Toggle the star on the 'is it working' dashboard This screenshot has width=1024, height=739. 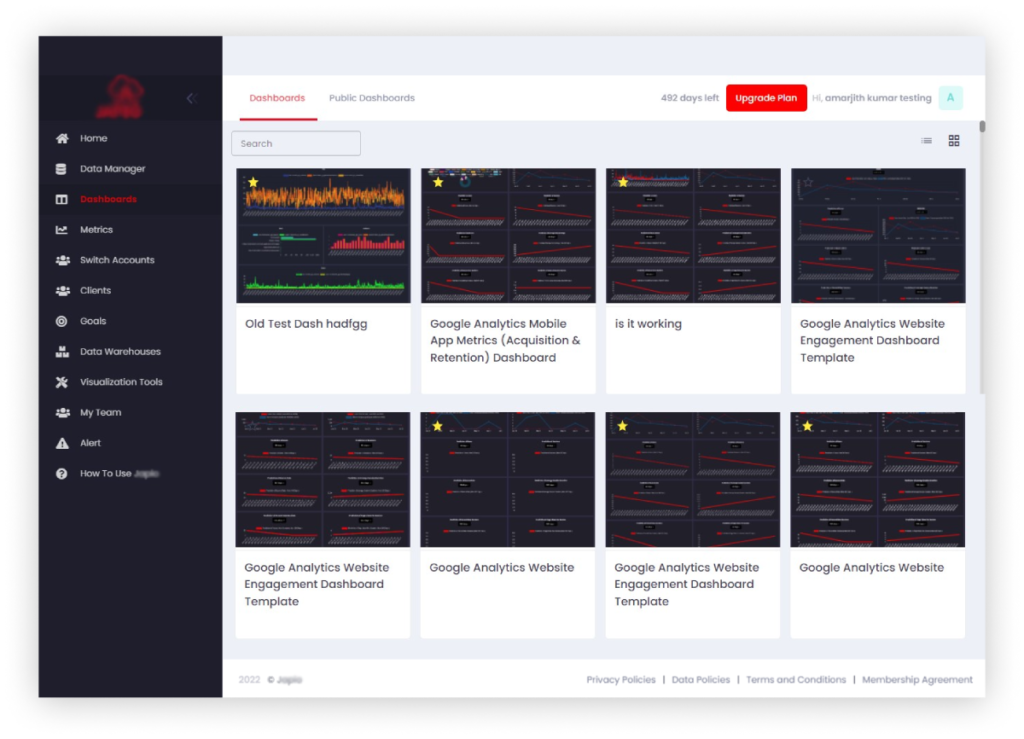(622, 181)
